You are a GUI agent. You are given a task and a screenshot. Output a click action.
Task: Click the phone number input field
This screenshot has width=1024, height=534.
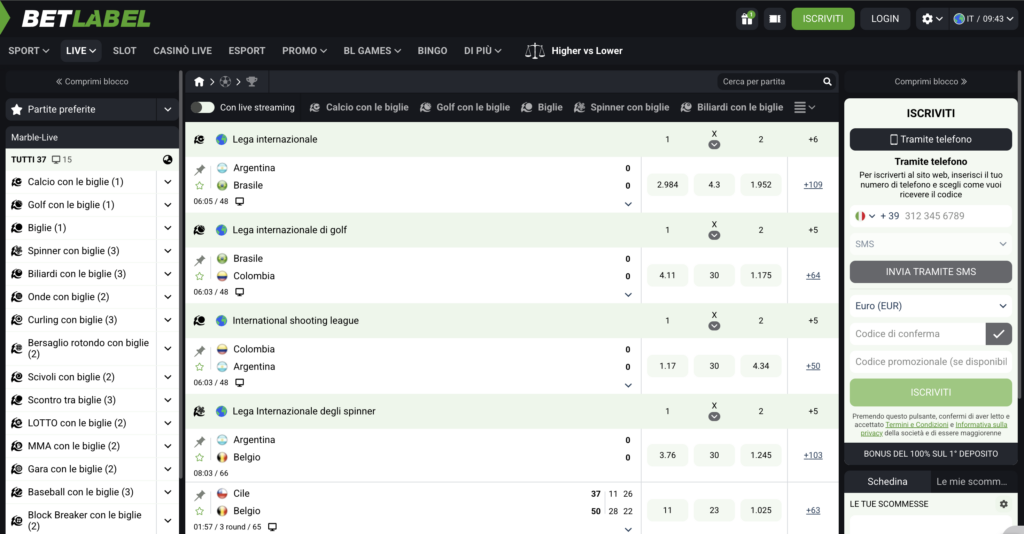(955, 216)
